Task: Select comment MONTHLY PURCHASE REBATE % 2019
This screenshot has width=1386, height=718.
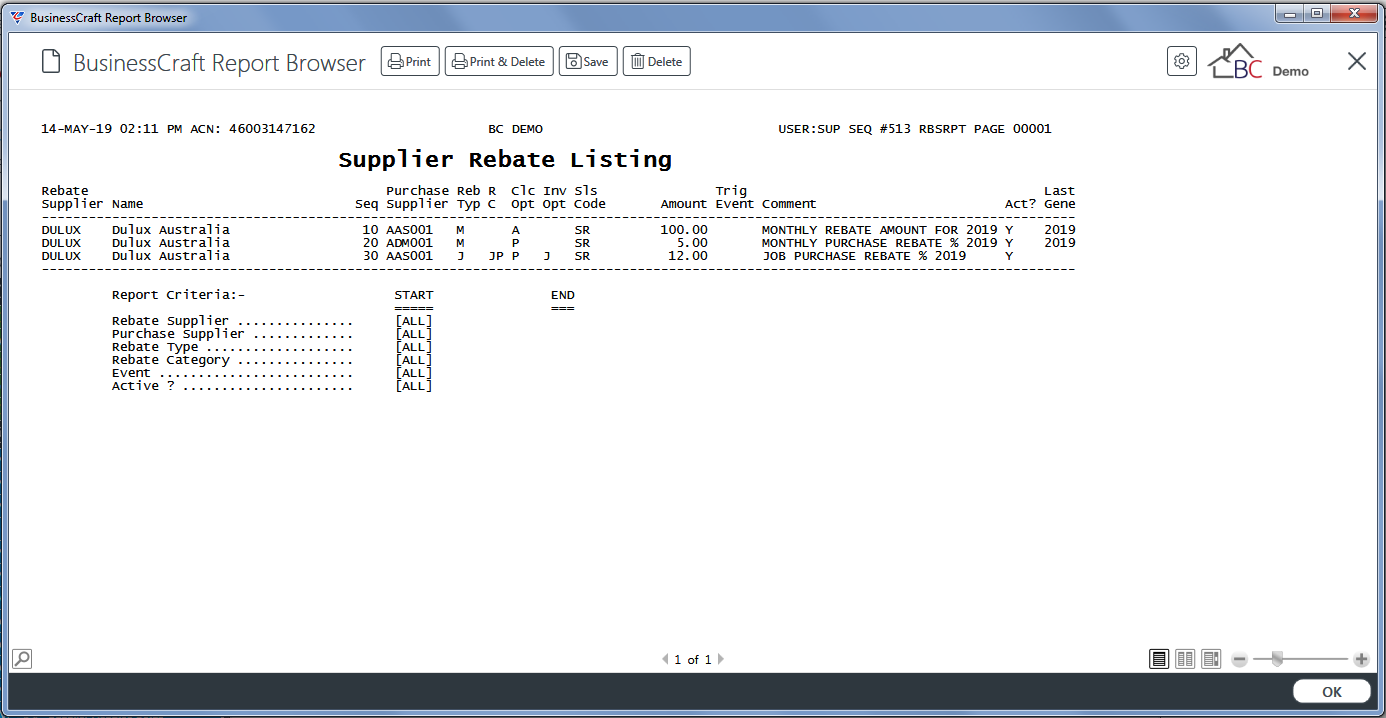Action: (880, 243)
